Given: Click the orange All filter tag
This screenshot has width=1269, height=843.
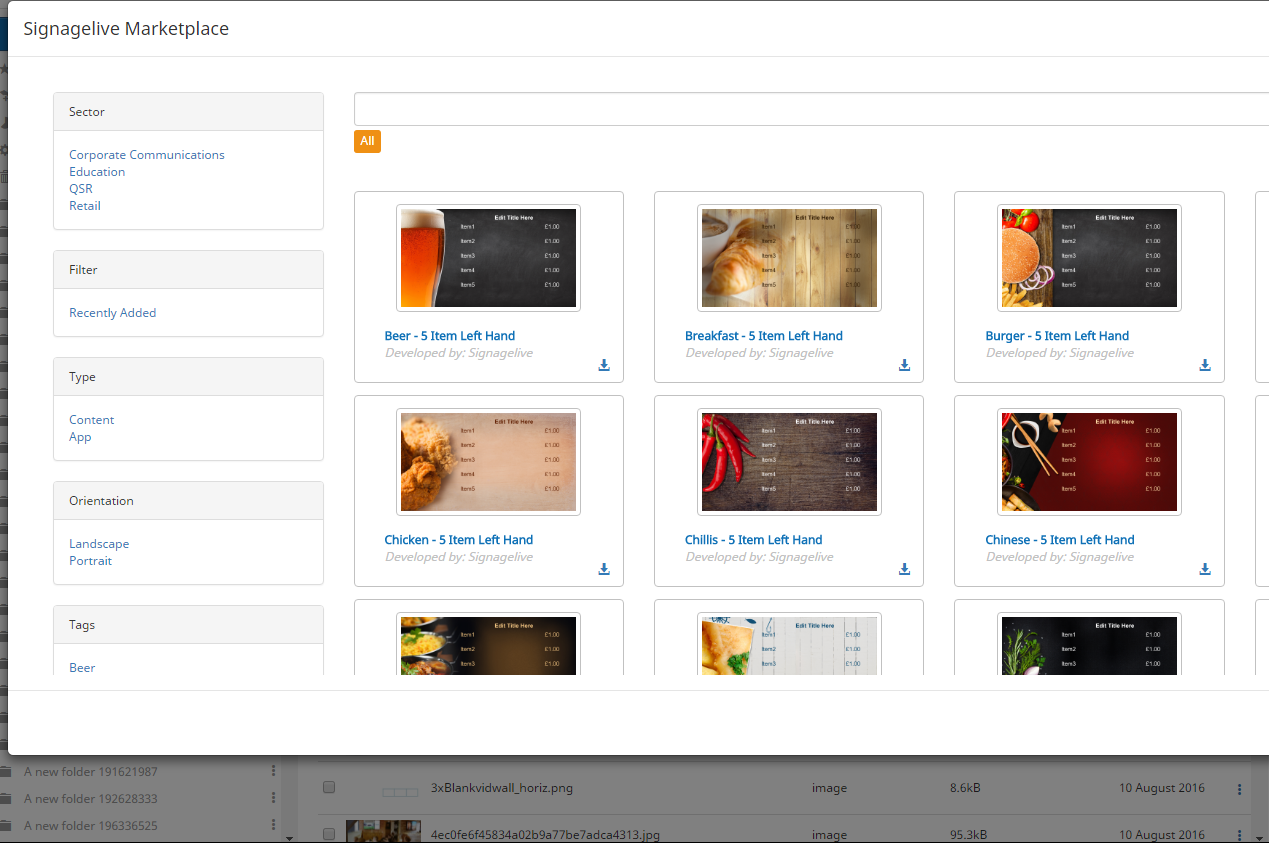Looking at the screenshot, I should coord(367,141).
